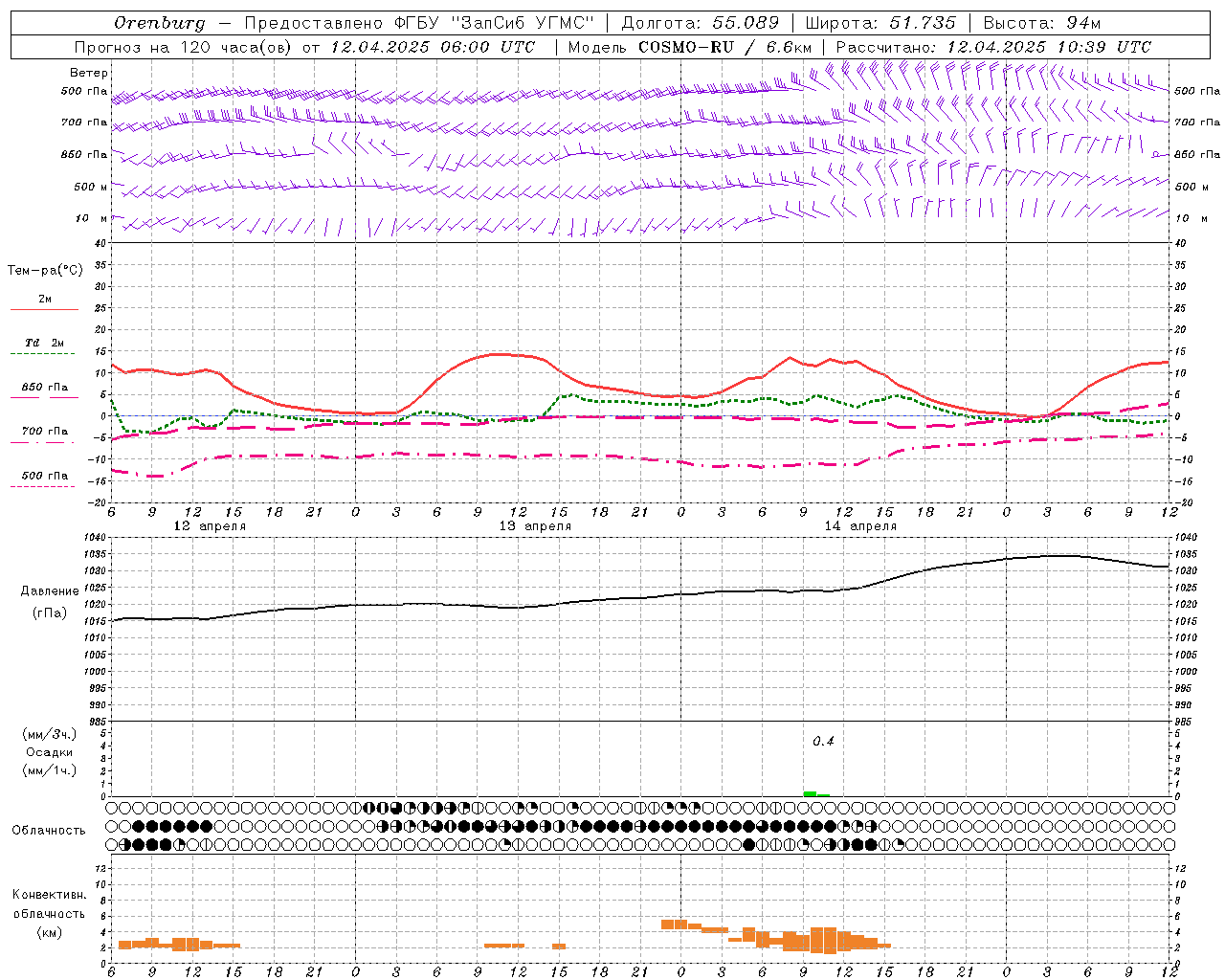The height and width of the screenshot is (980, 1225).
Task: Select the provider text ФГБУ "ЗапСиб УГМС"
Action: click(495, 23)
